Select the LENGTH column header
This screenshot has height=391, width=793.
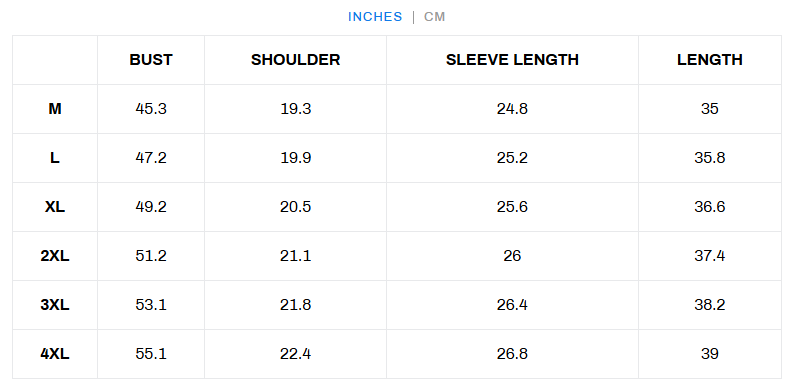coord(710,60)
